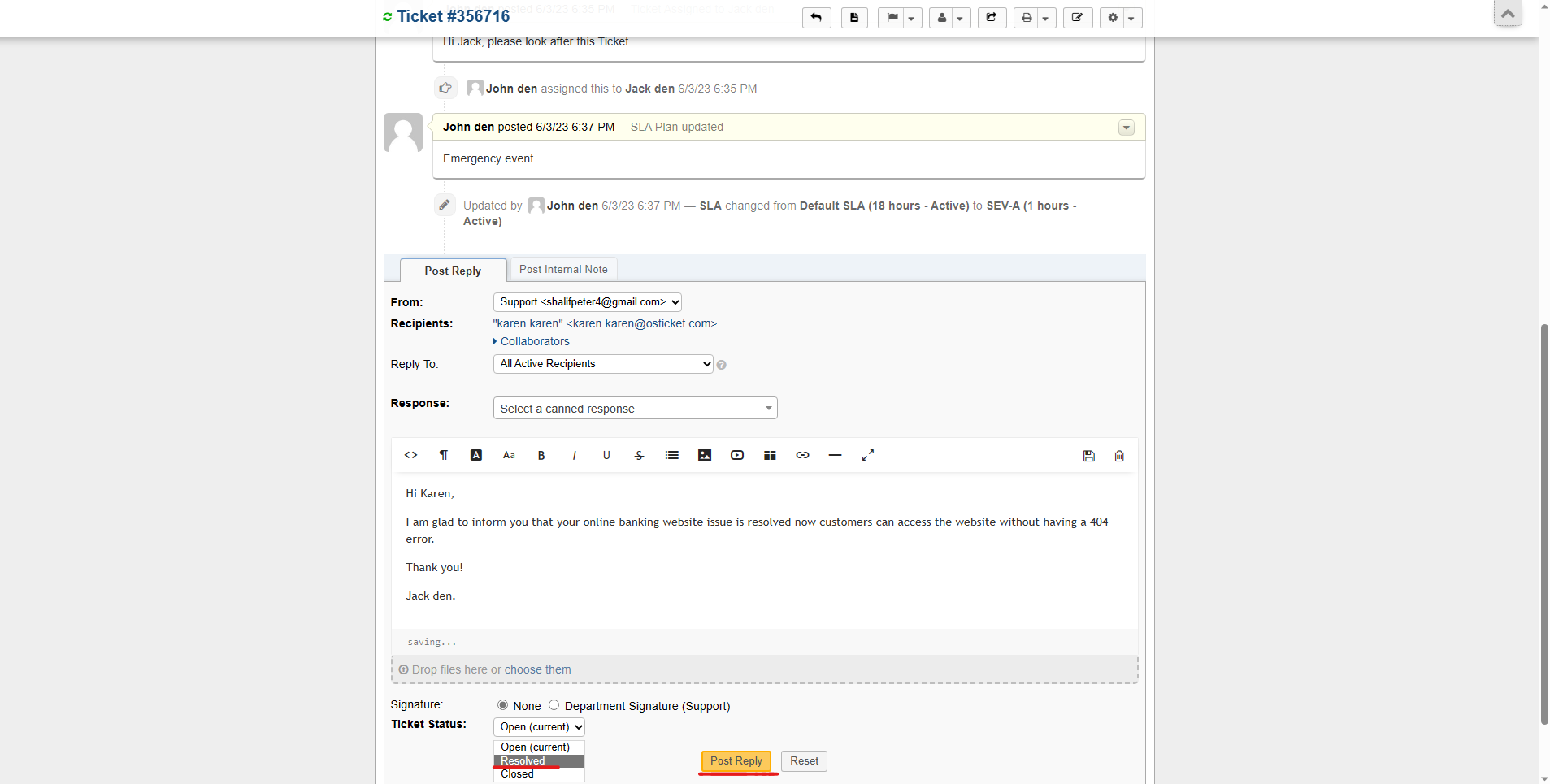The height and width of the screenshot is (784, 1550).
Task: Open the canned response selector
Action: click(635, 408)
